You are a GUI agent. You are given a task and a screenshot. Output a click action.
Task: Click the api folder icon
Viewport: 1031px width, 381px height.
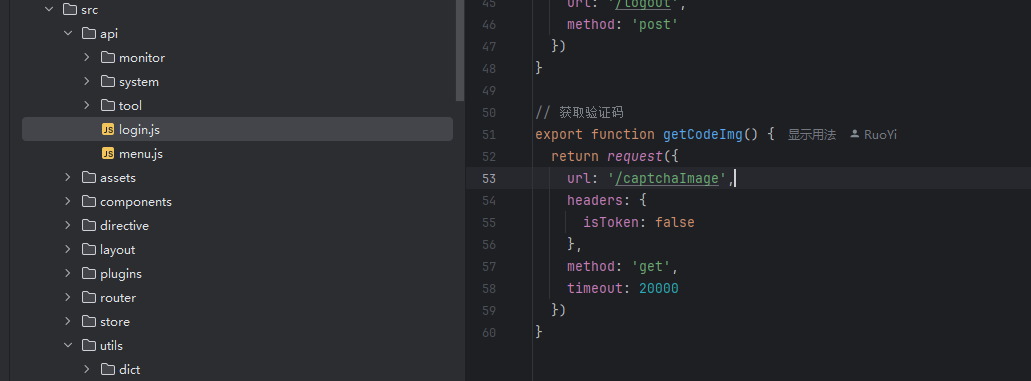click(x=89, y=34)
